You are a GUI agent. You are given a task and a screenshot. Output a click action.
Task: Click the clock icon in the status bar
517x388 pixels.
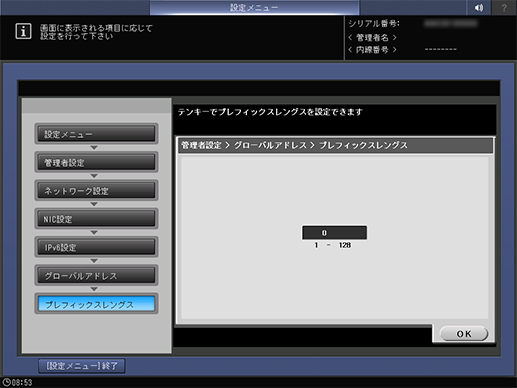[x=6, y=382]
